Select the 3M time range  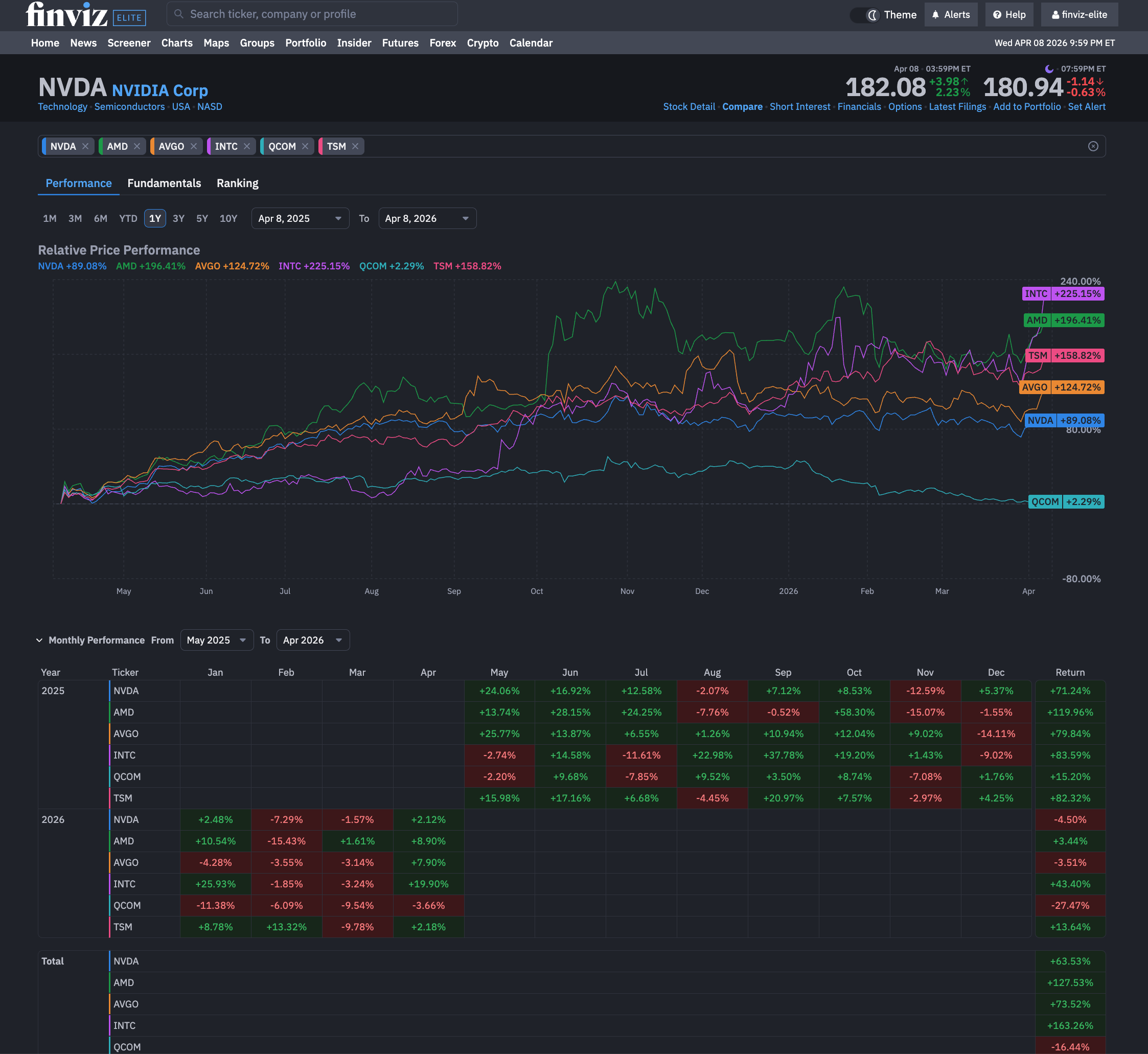[75, 218]
